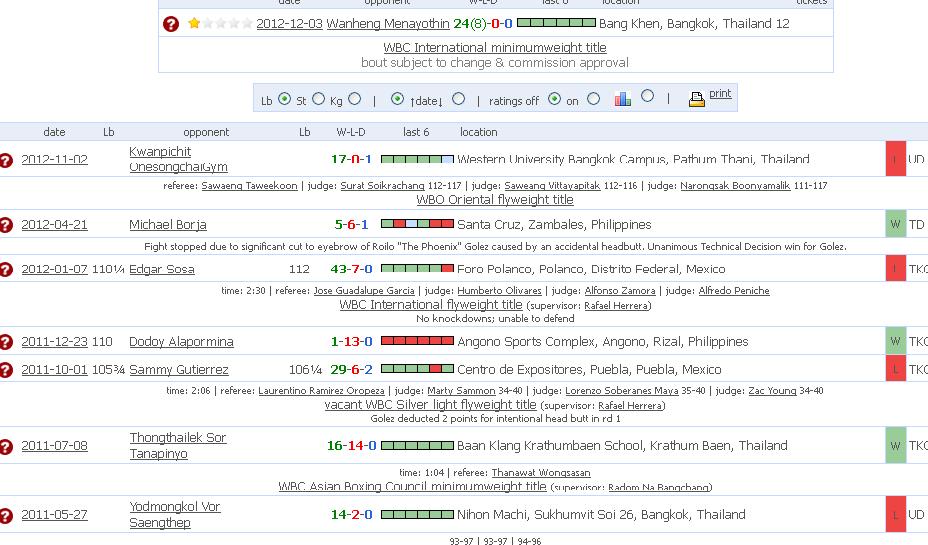The image size is (928, 545).
Task: Open WBC International flyweight title link
Action: coord(431,305)
